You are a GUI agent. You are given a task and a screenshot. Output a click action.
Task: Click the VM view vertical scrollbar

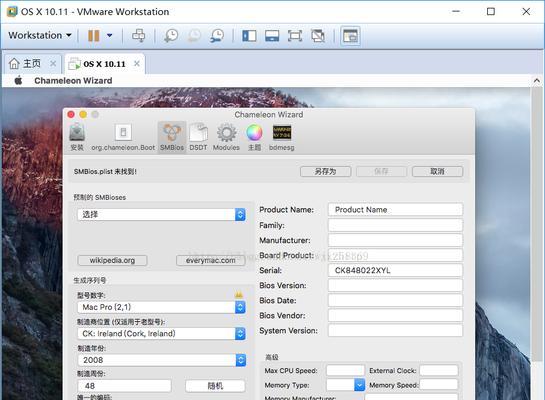(536, 224)
